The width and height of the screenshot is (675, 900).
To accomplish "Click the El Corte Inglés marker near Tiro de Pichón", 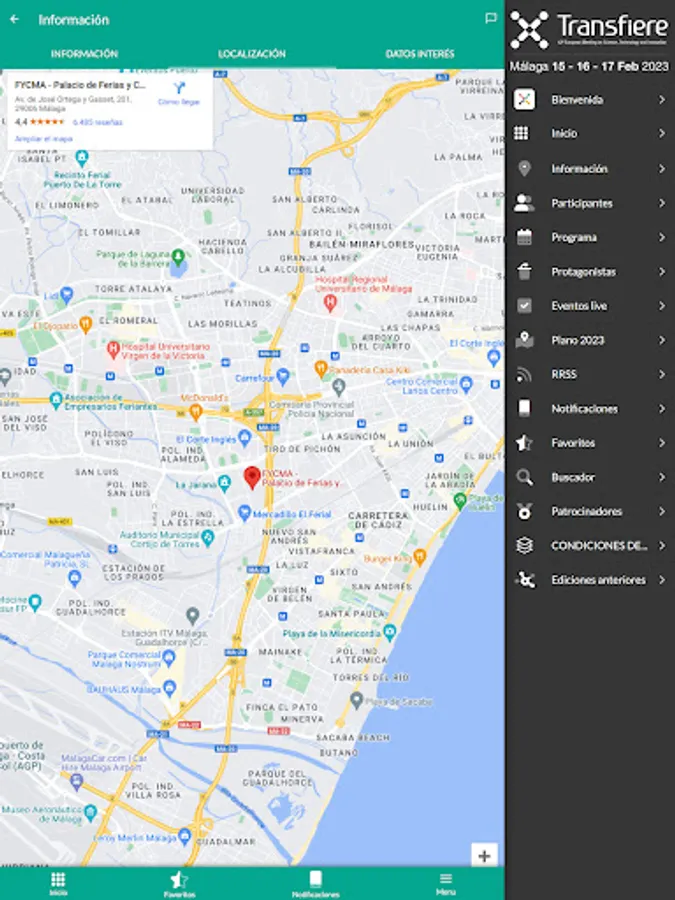I will point(245,439).
